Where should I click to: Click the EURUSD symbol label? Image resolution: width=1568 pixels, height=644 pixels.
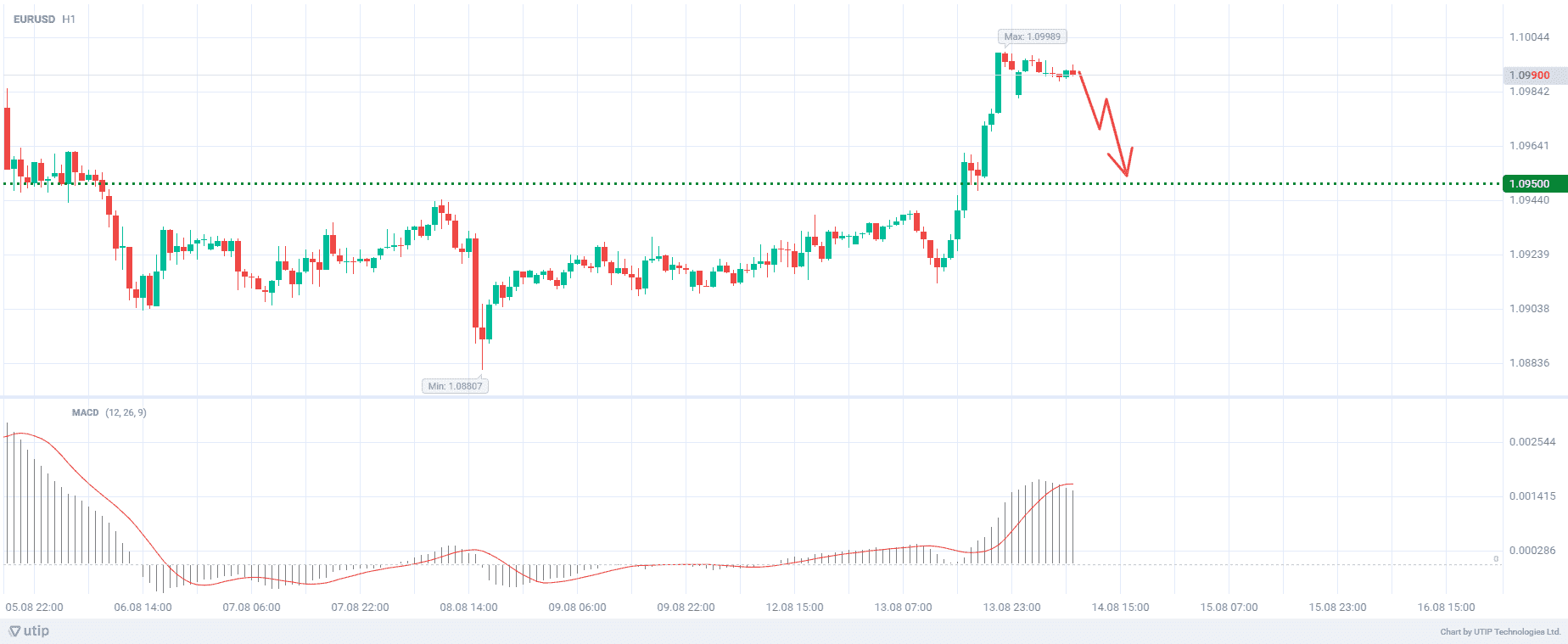[34, 19]
